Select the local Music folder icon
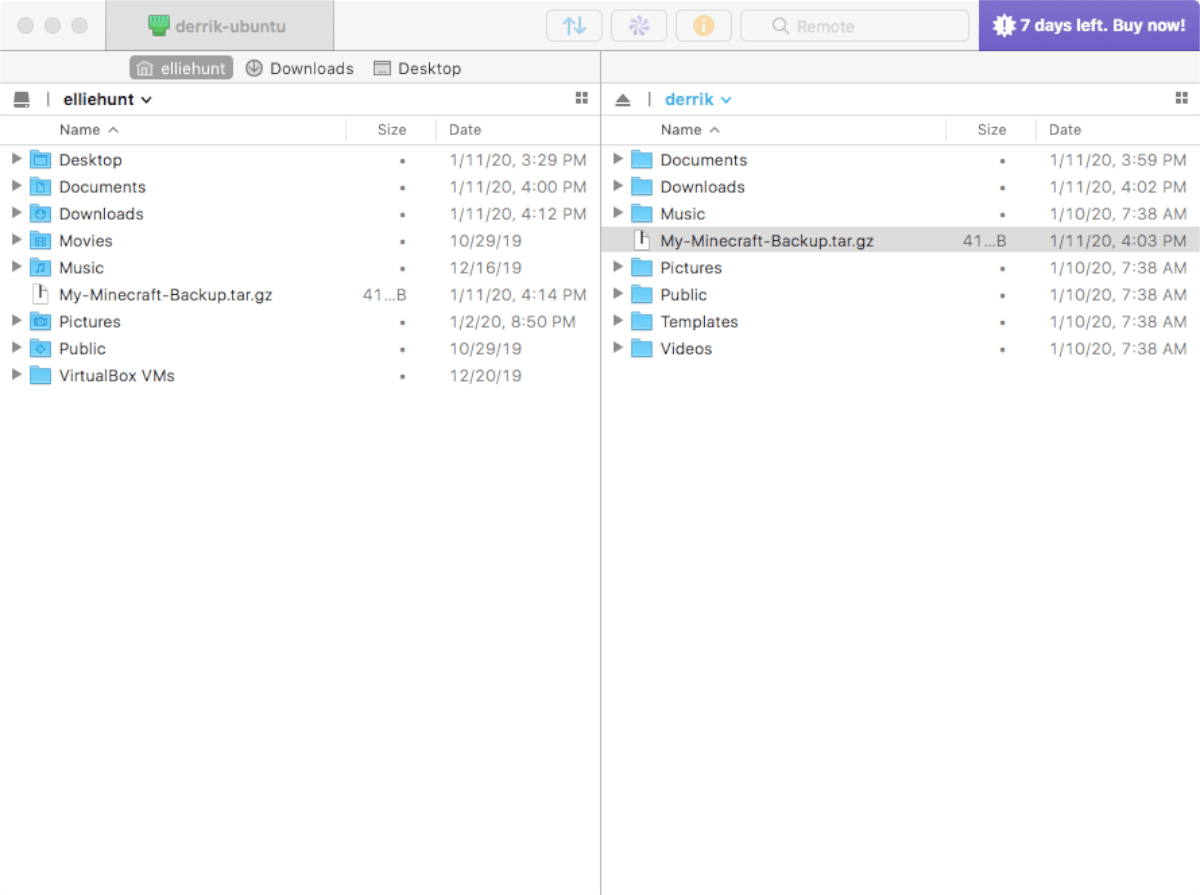The width and height of the screenshot is (1200, 895). [x=40, y=267]
